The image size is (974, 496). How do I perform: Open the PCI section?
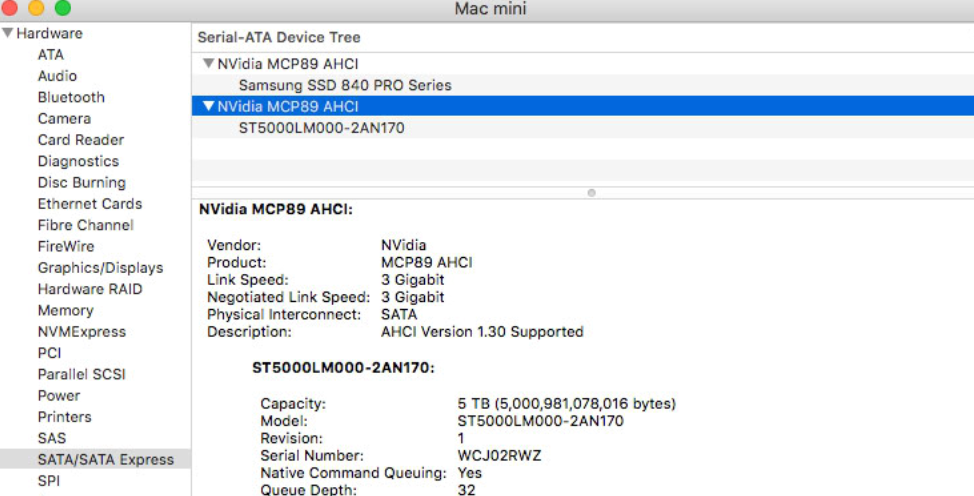49,352
